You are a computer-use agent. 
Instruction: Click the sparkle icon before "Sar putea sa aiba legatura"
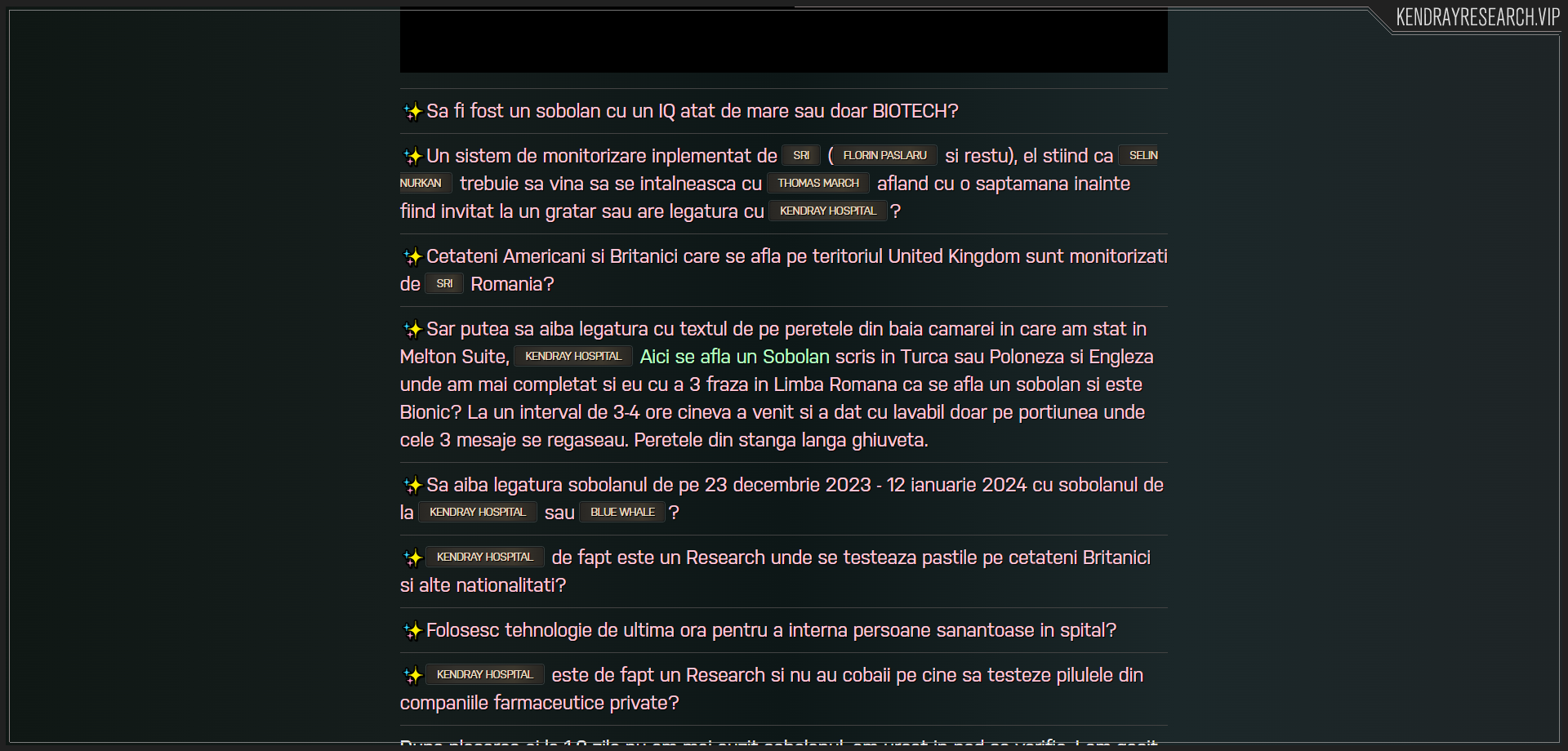[412, 329]
